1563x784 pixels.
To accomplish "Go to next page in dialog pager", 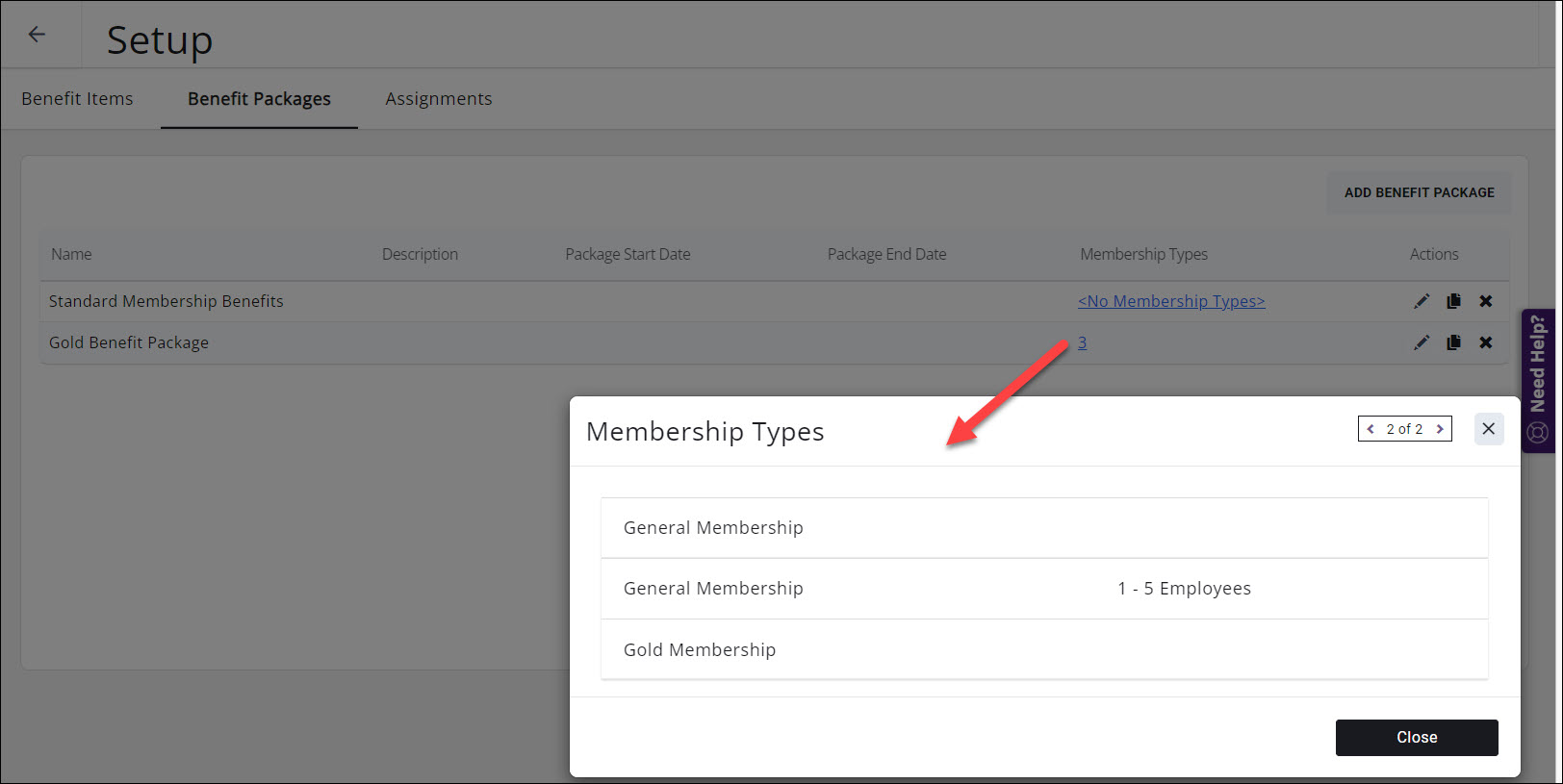I will [1440, 429].
